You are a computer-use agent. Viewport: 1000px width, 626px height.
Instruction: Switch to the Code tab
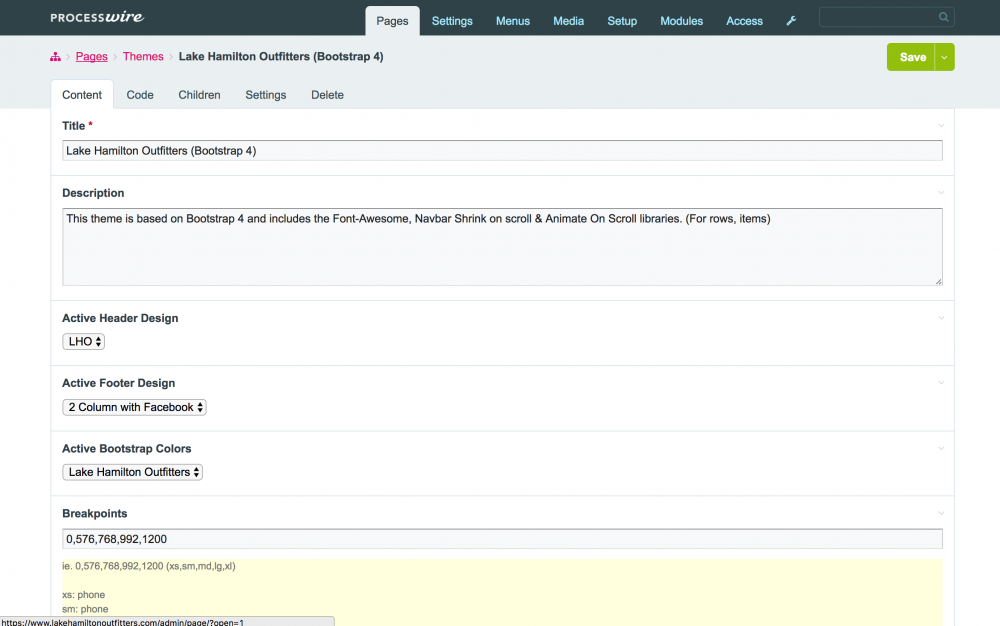[140, 95]
